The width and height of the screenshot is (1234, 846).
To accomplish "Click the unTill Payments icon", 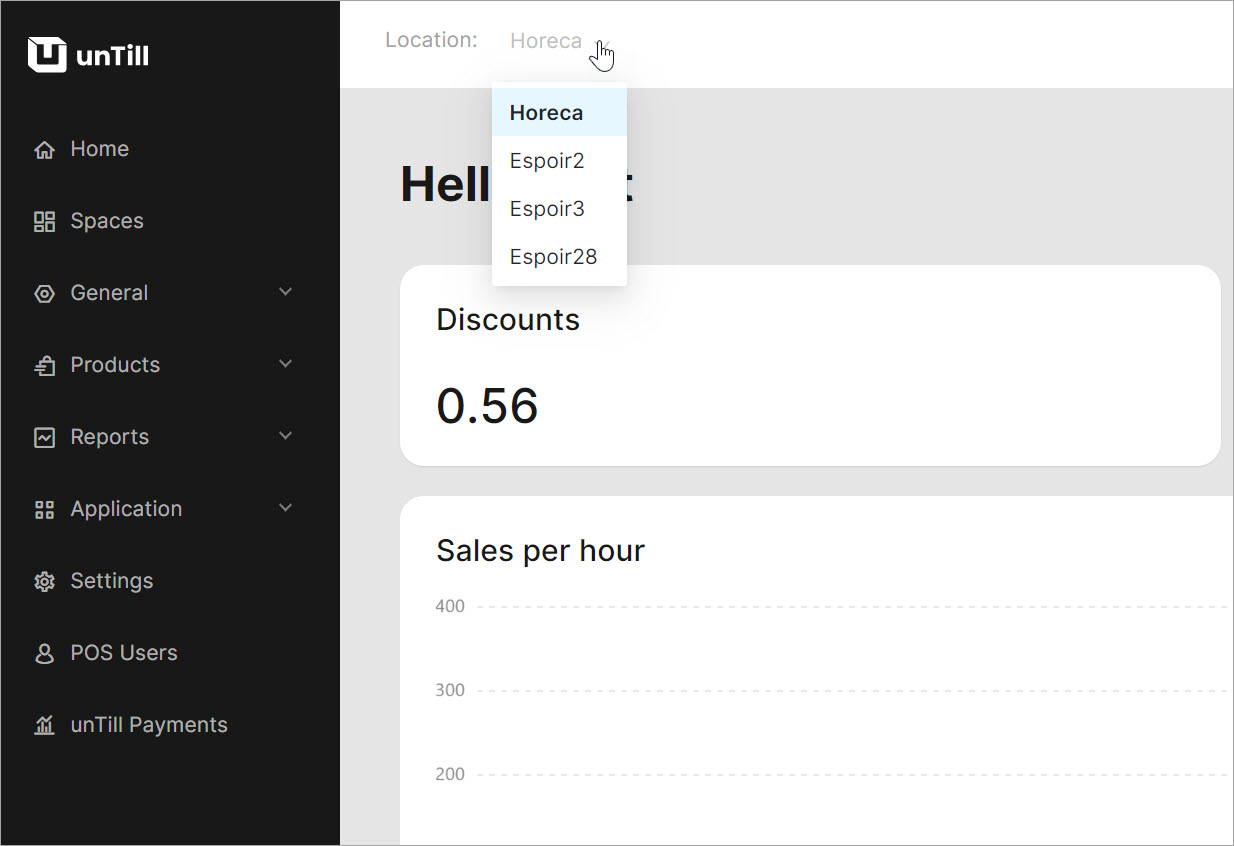I will click(44, 726).
